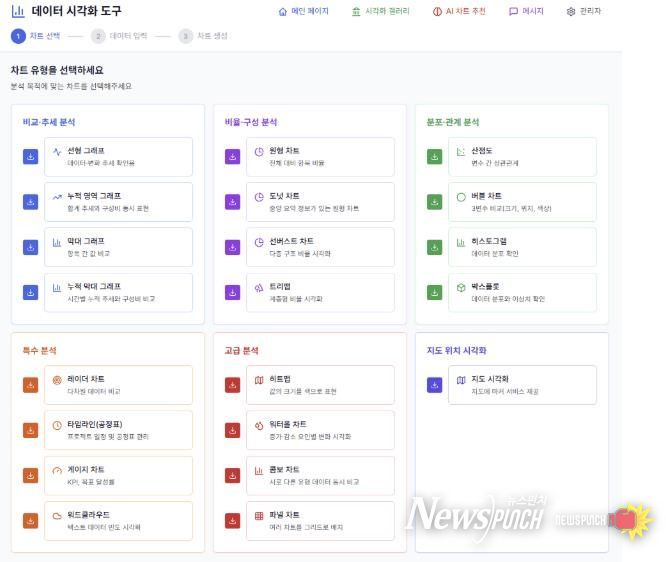Click green download icon beside 산점도

pos(434,157)
